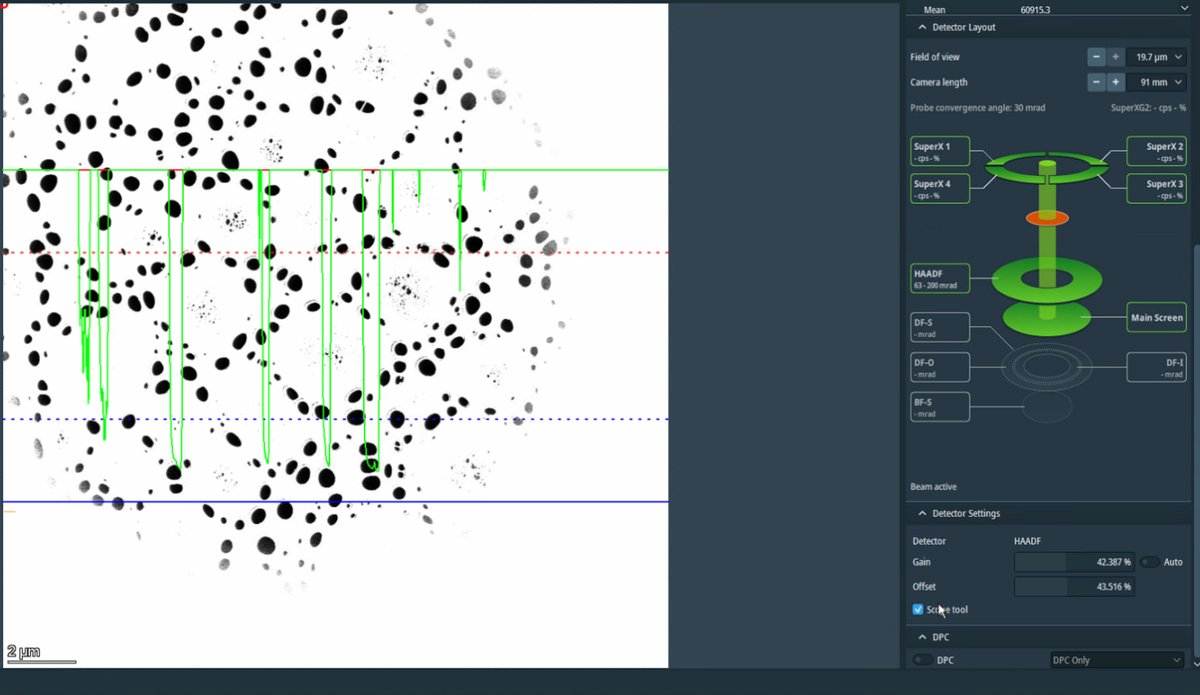Activate the Main Screen in the detector diagram

[x=1156, y=317]
